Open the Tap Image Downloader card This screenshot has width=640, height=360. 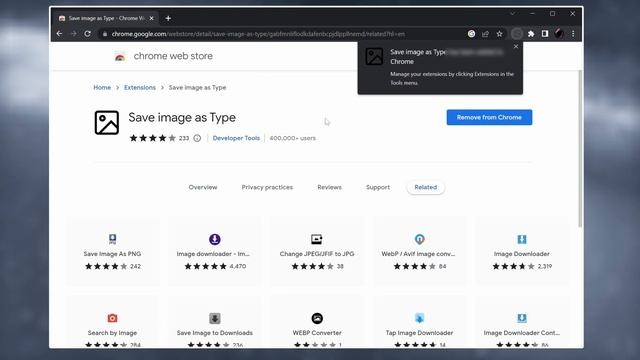pyautogui.click(x=419, y=322)
